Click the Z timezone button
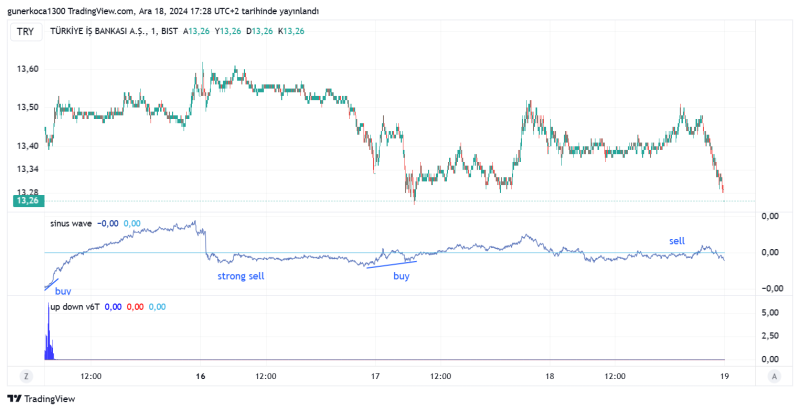 26,376
